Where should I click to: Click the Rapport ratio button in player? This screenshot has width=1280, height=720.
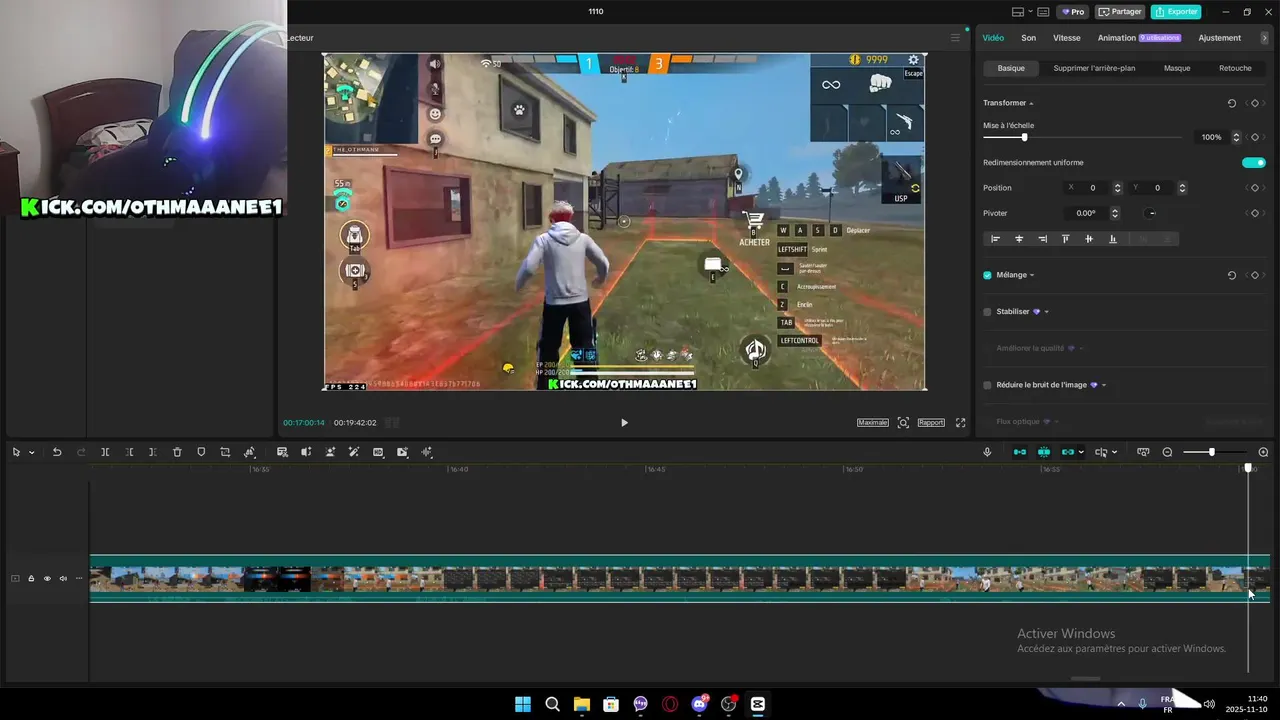point(931,423)
